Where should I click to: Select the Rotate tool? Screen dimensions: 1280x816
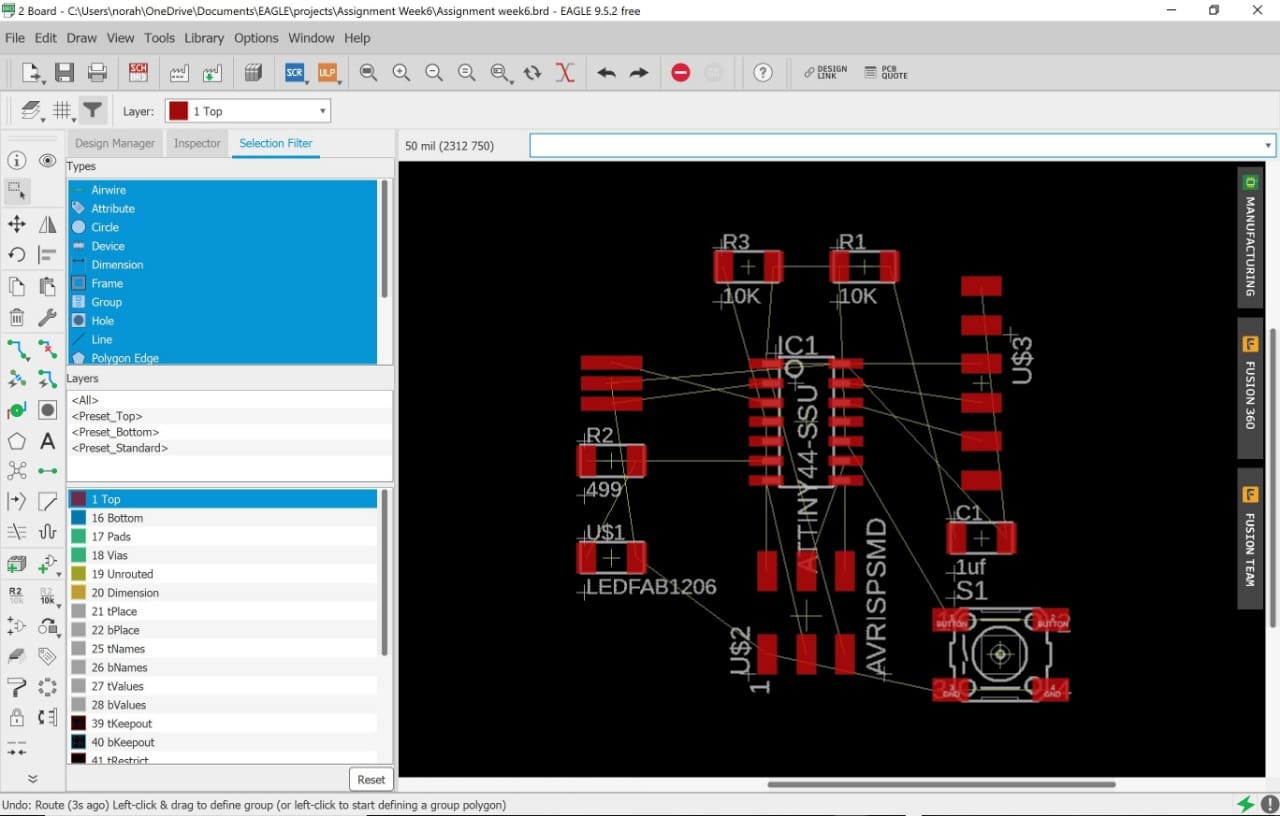(x=17, y=255)
